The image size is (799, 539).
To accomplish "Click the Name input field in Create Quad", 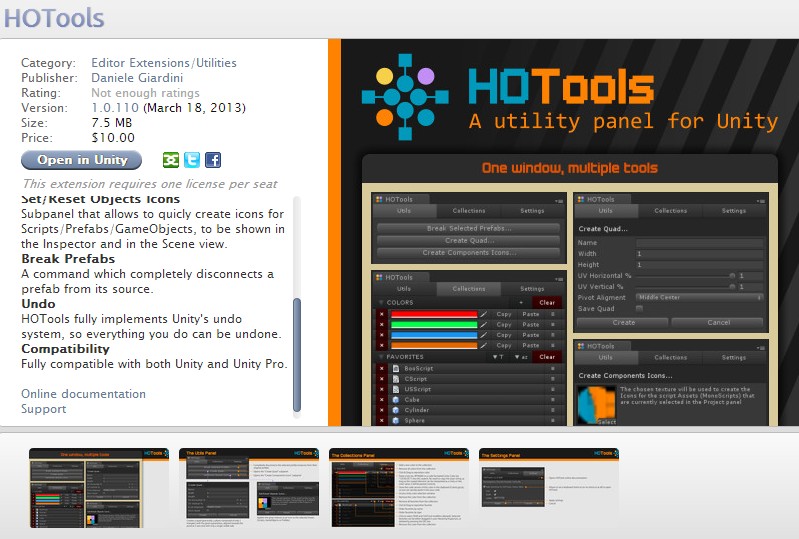I will coord(700,243).
